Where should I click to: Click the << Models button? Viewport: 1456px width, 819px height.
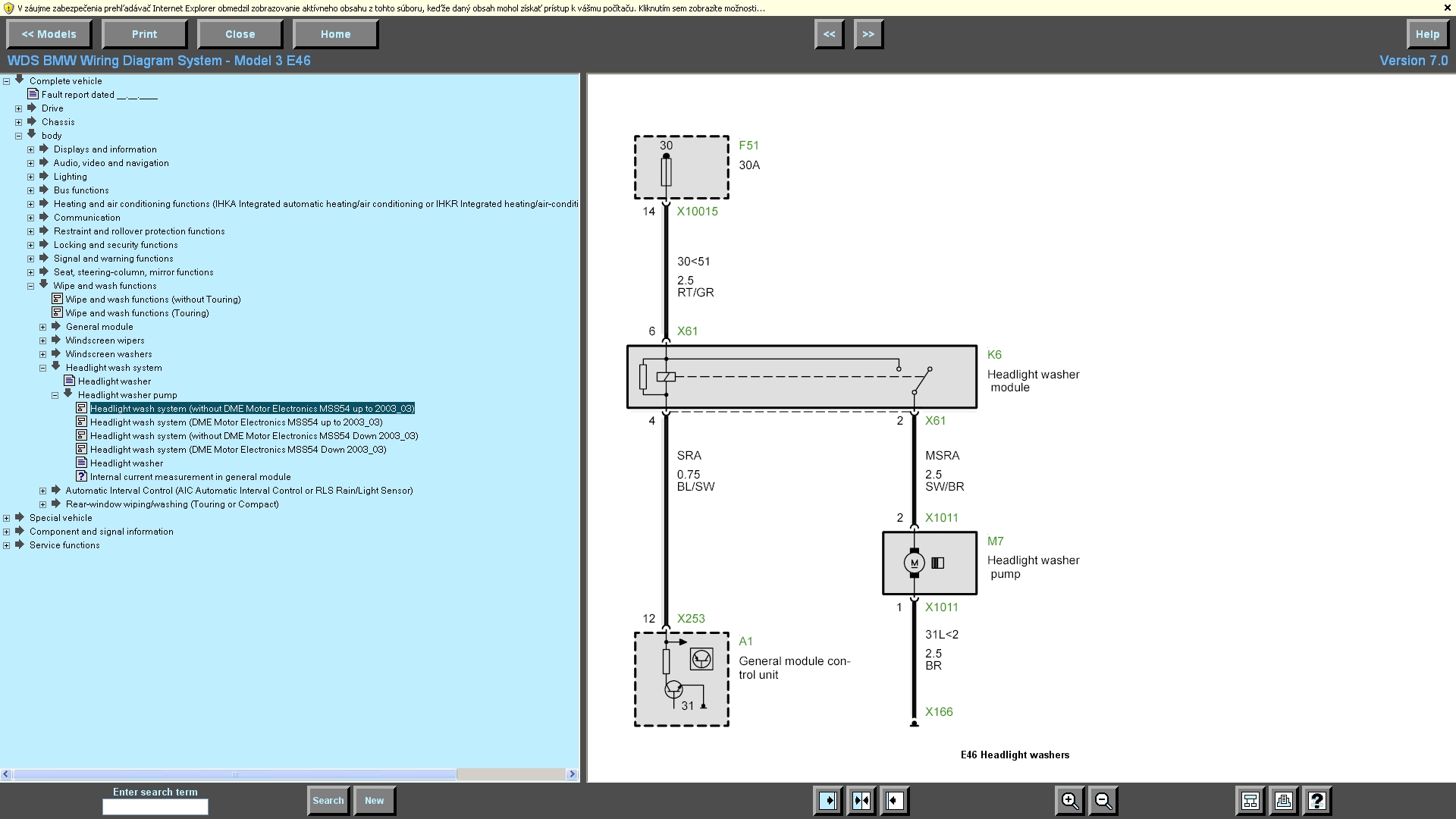49,34
